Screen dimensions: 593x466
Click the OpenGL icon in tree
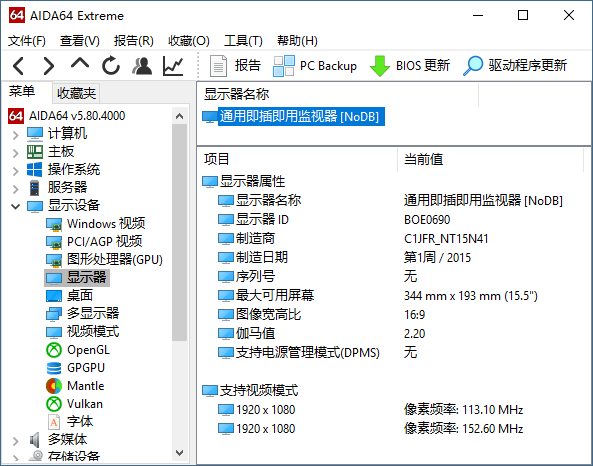[54, 350]
